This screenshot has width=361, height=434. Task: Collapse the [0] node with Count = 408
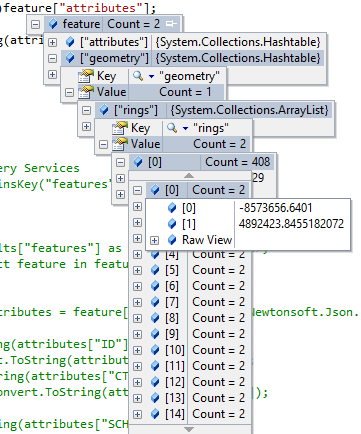(x=120, y=162)
